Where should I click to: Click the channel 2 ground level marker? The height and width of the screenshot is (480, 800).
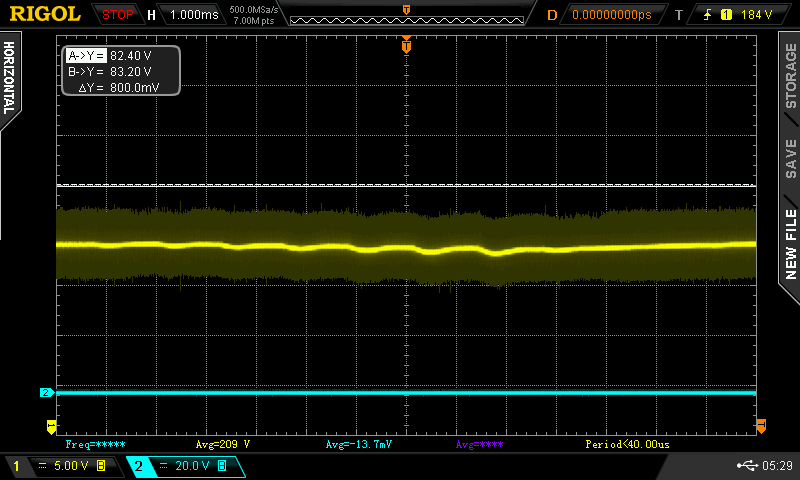[45, 393]
